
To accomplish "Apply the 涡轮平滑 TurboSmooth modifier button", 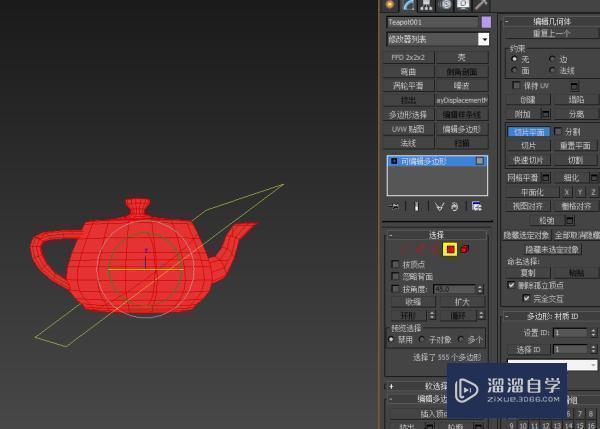I will click(408, 86).
